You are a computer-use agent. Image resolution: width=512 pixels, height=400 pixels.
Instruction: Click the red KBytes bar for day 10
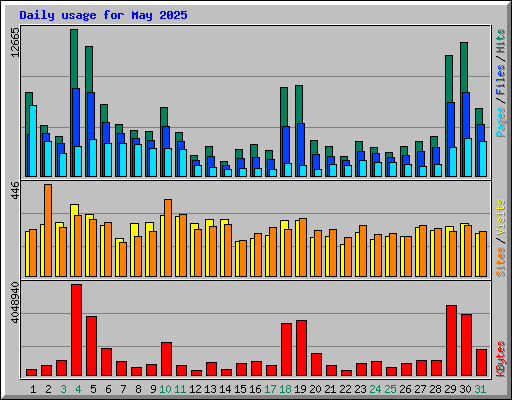(166, 359)
